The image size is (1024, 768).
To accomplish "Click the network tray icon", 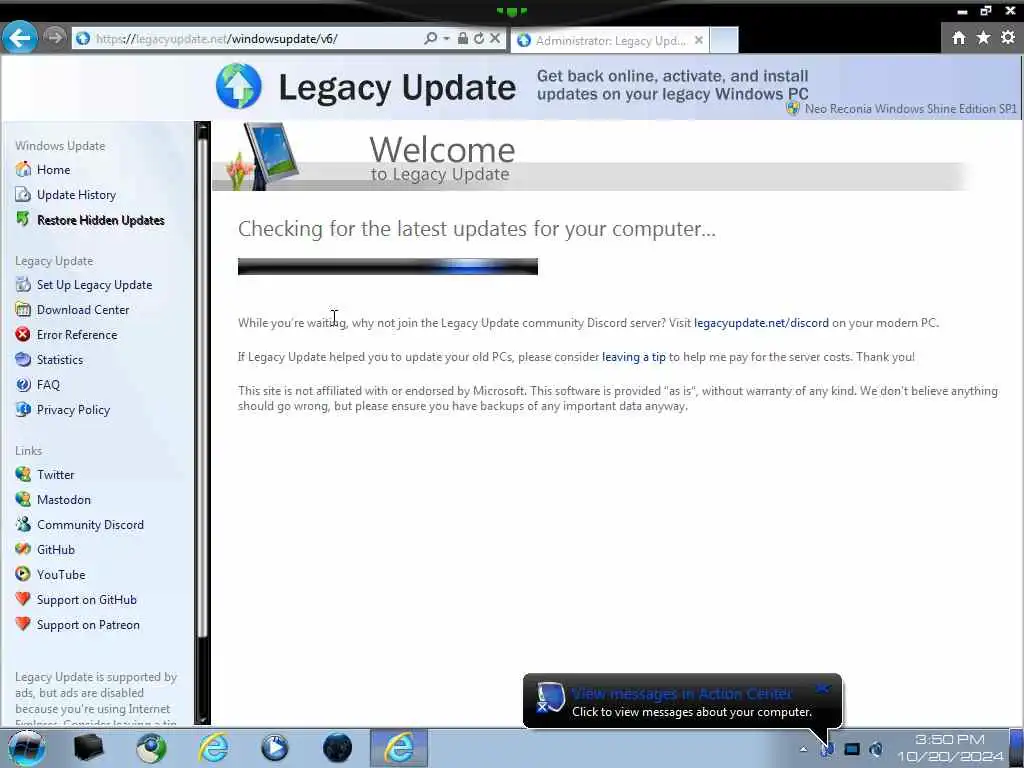I will click(852, 749).
